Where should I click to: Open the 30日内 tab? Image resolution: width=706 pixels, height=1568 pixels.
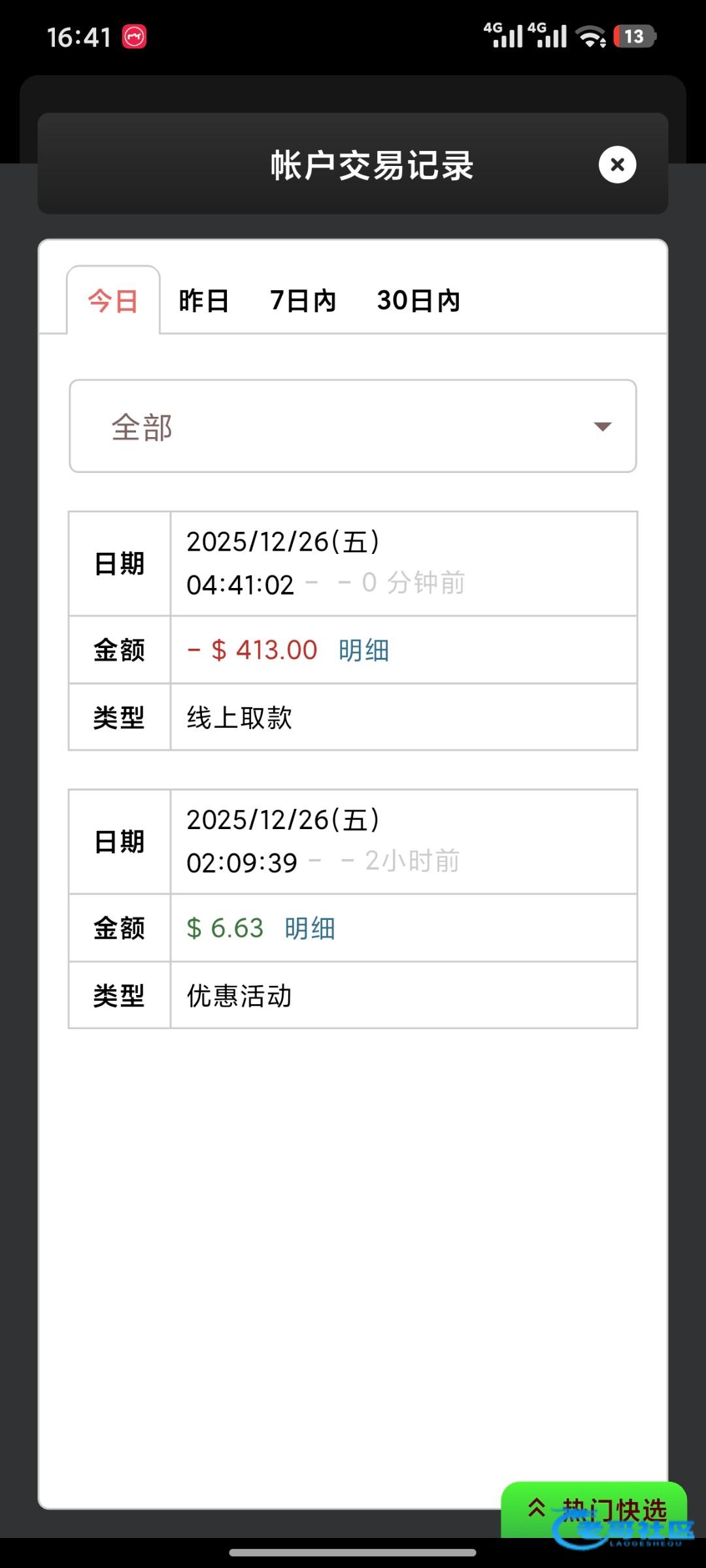418,301
